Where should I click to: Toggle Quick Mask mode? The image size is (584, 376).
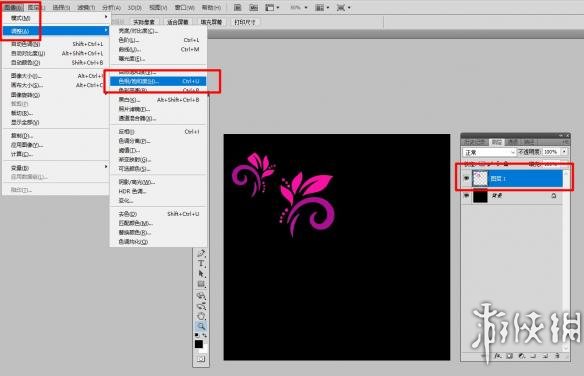pos(201,359)
